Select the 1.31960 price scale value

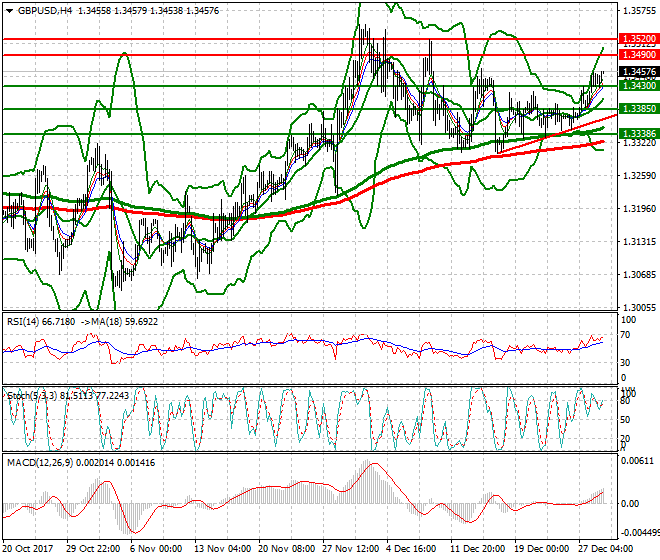639,209
